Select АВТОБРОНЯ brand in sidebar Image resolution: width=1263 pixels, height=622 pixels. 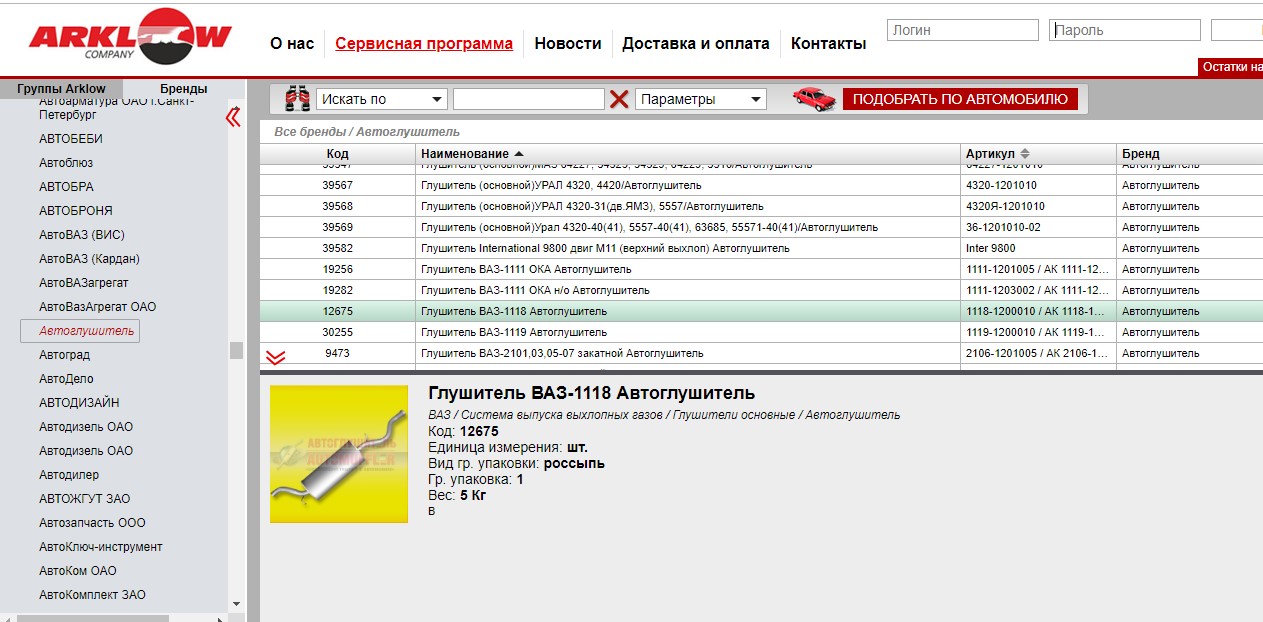[76, 211]
